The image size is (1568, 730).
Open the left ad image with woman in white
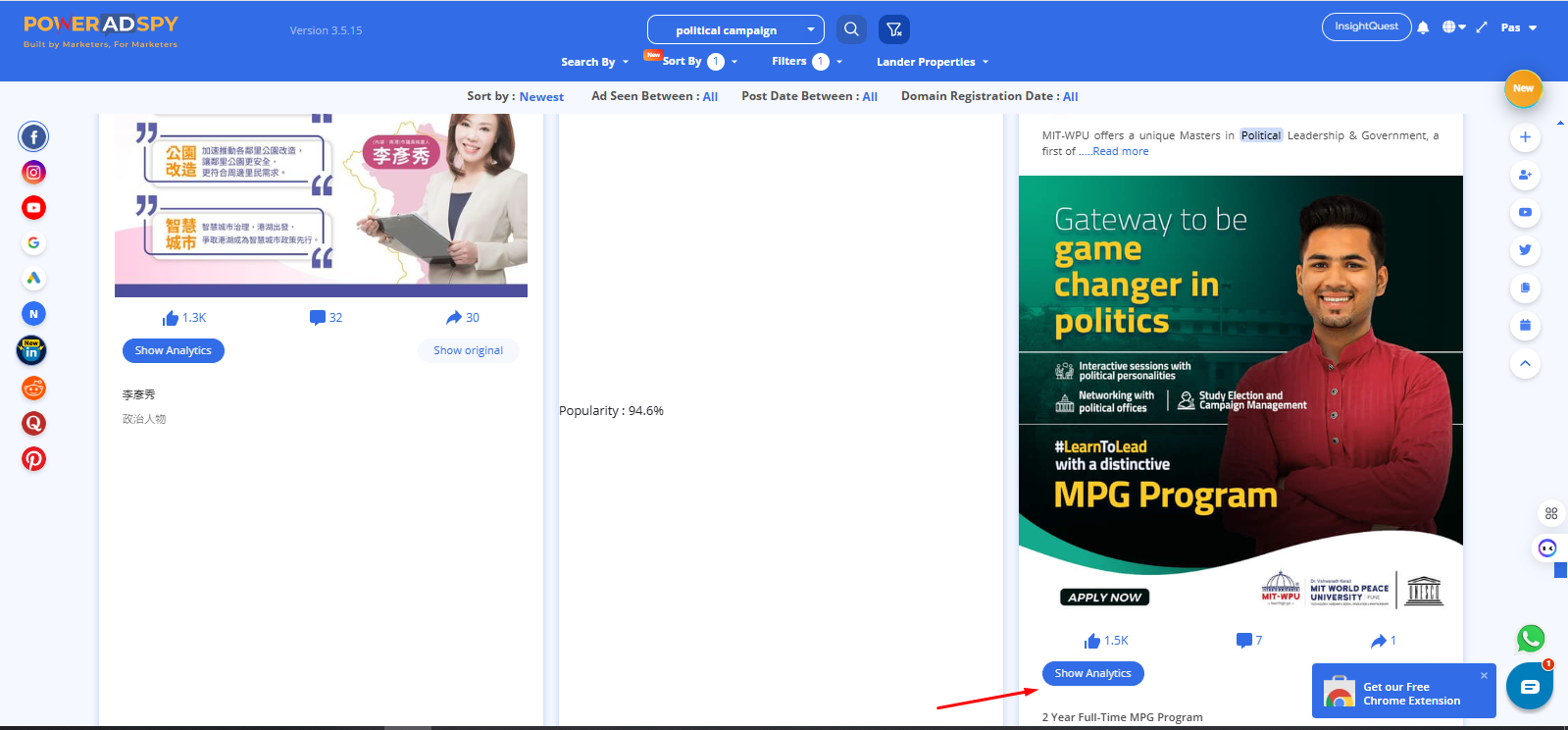[321, 204]
